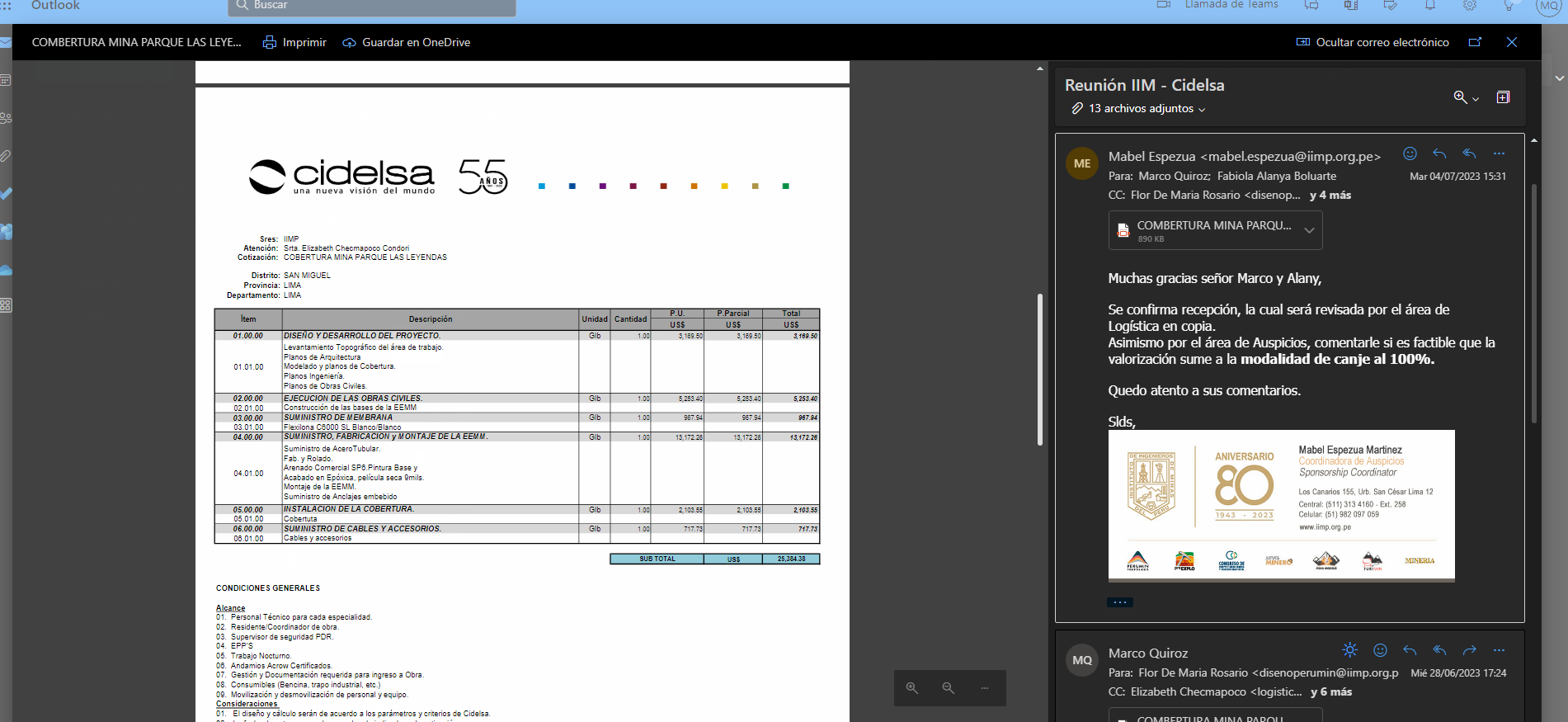1568x722 pixels.
Task: Open more actions for Mabel Espezua's message
Action: click(x=1499, y=153)
